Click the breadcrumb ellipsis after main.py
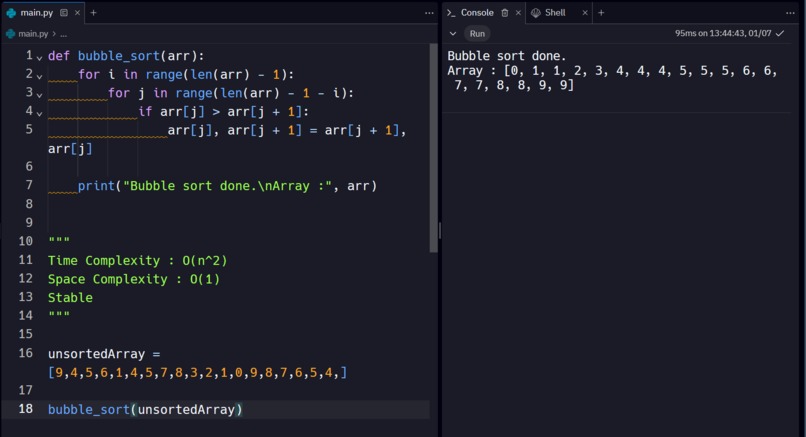 coord(64,34)
